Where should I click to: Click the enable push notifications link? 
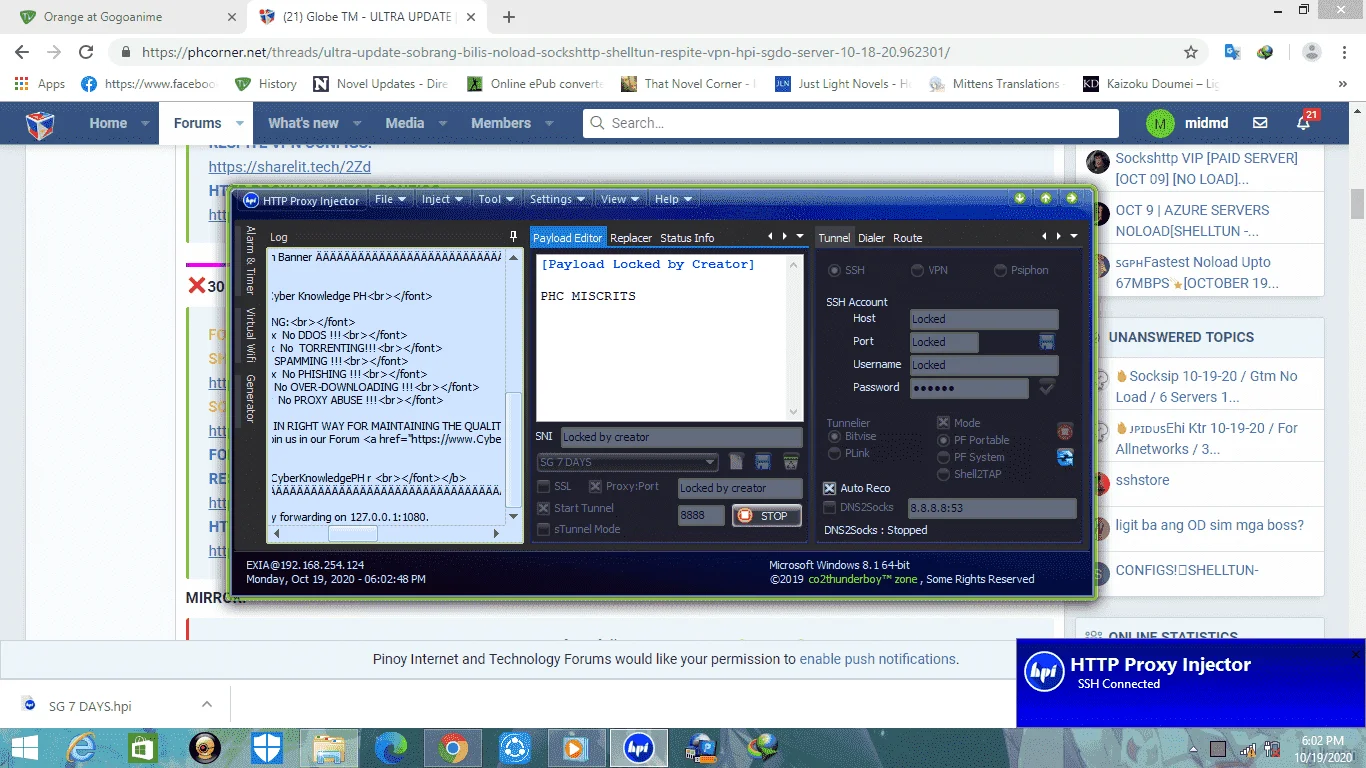pyautogui.click(x=877, y=659)
